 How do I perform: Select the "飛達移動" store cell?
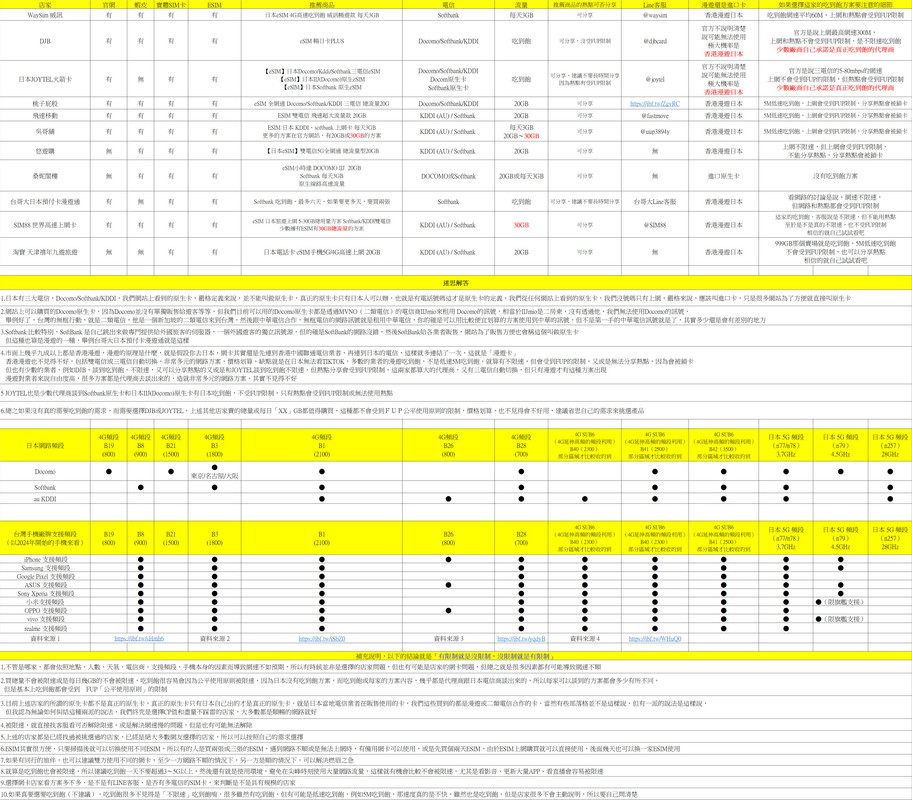pos(45,116)
